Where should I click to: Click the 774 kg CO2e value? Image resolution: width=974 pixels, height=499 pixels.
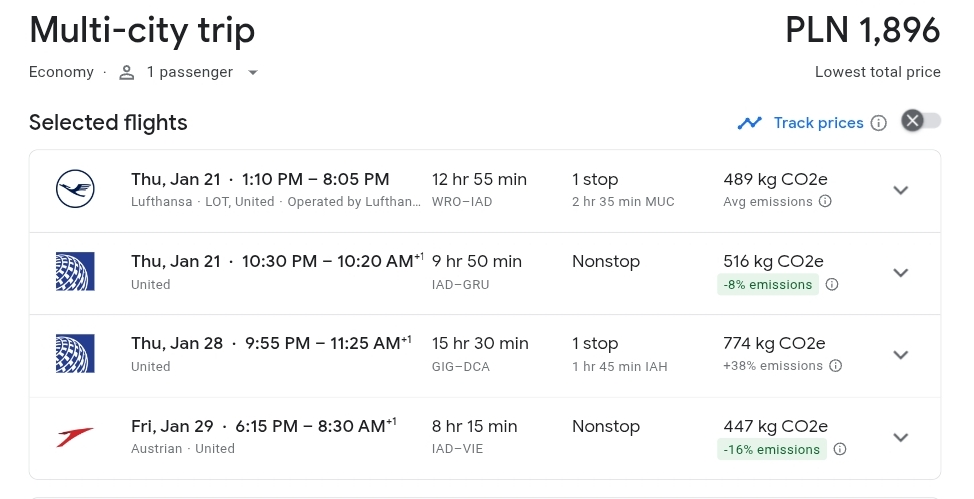[x=774, y=344]
